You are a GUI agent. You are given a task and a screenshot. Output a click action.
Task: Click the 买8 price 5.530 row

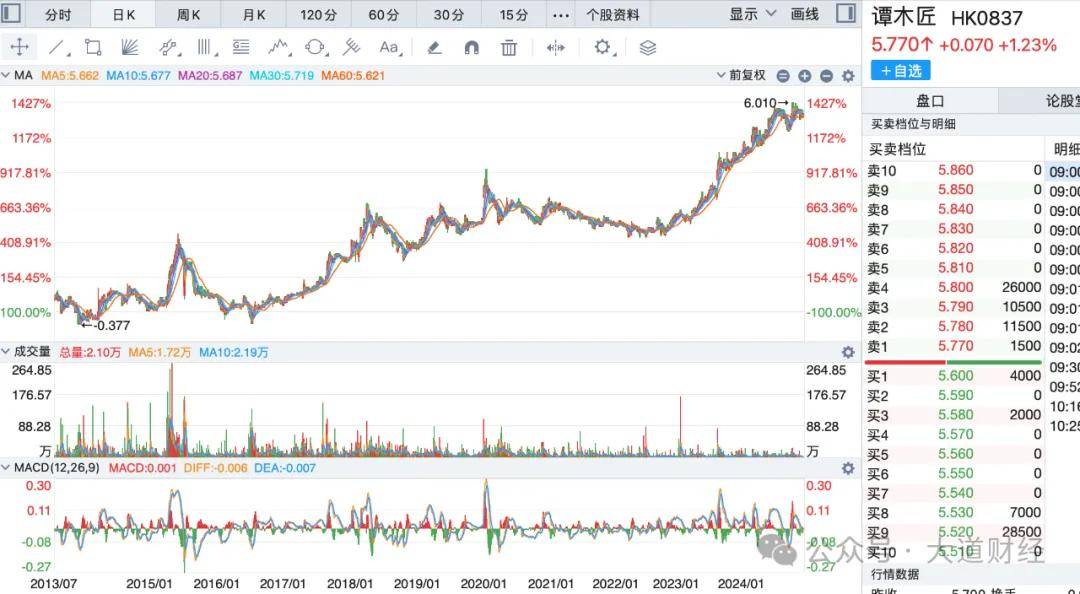point(954,513)
